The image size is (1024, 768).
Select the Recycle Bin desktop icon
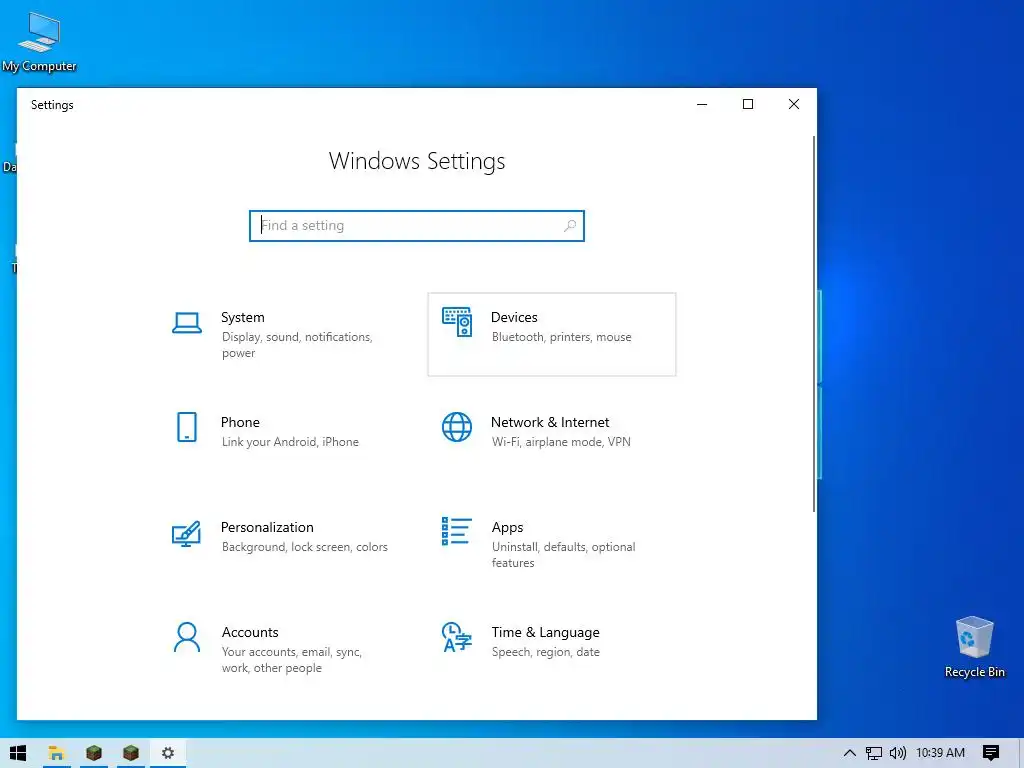(x=974, y=647)
